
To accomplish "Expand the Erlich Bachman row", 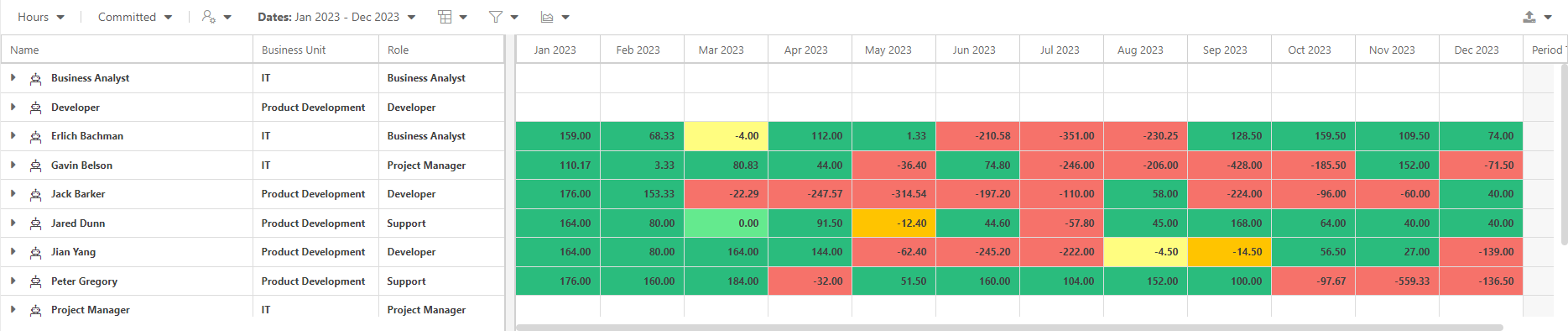I will pyautogui.click(x=13, y=135).
